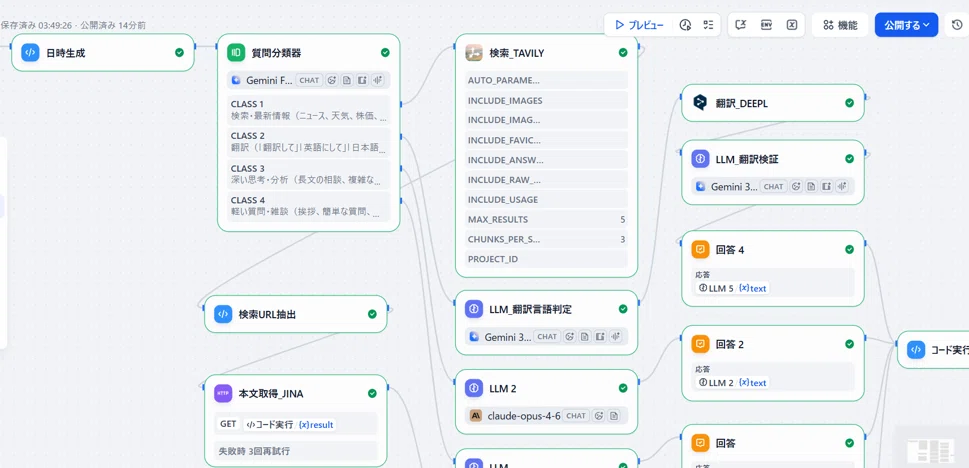Click the 回答 4 answer node icon
Screen dimensions: 969x468
coord(700,250)
